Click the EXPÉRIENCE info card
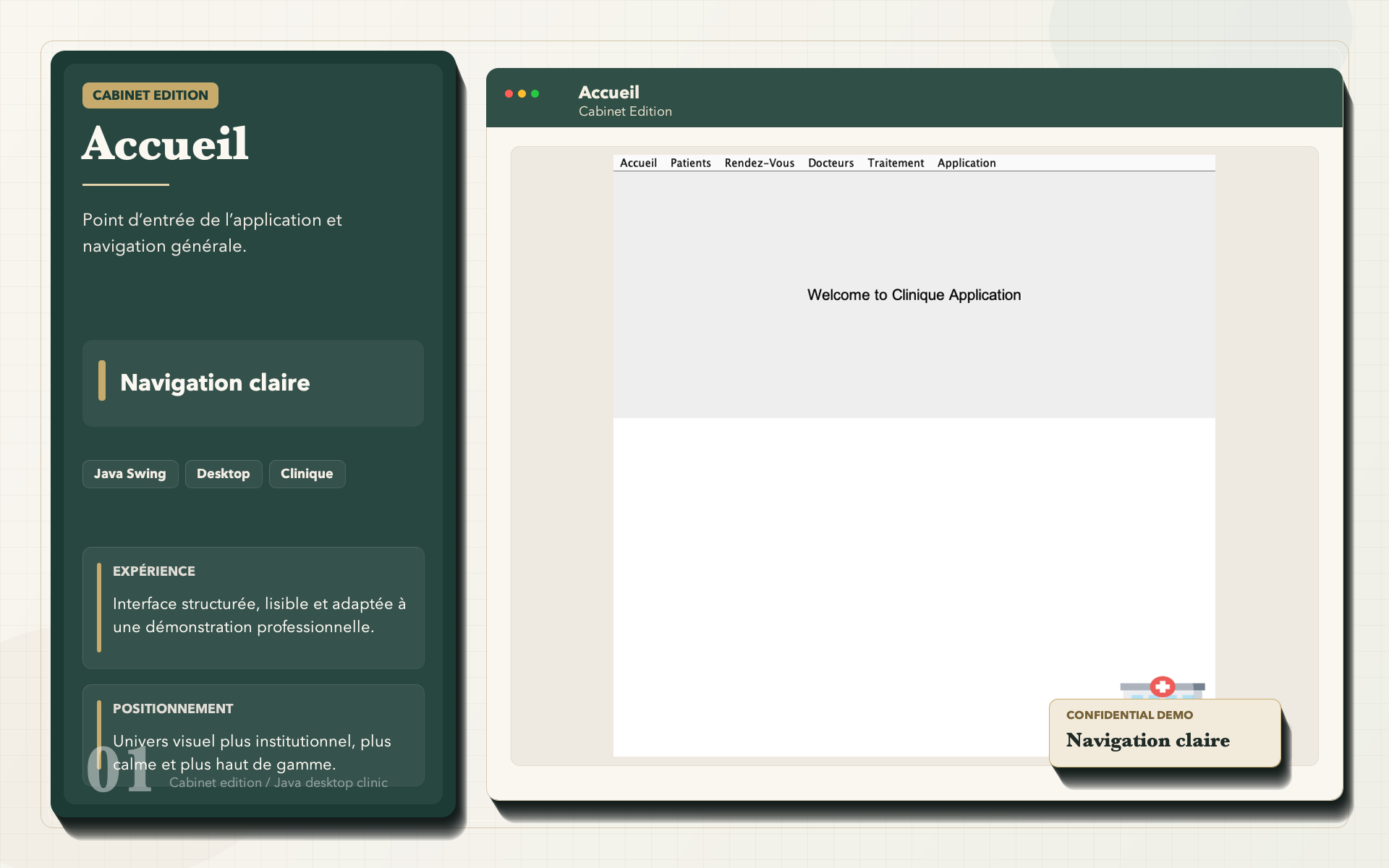This screenshot has width=1389, height=868. (253, 608)
